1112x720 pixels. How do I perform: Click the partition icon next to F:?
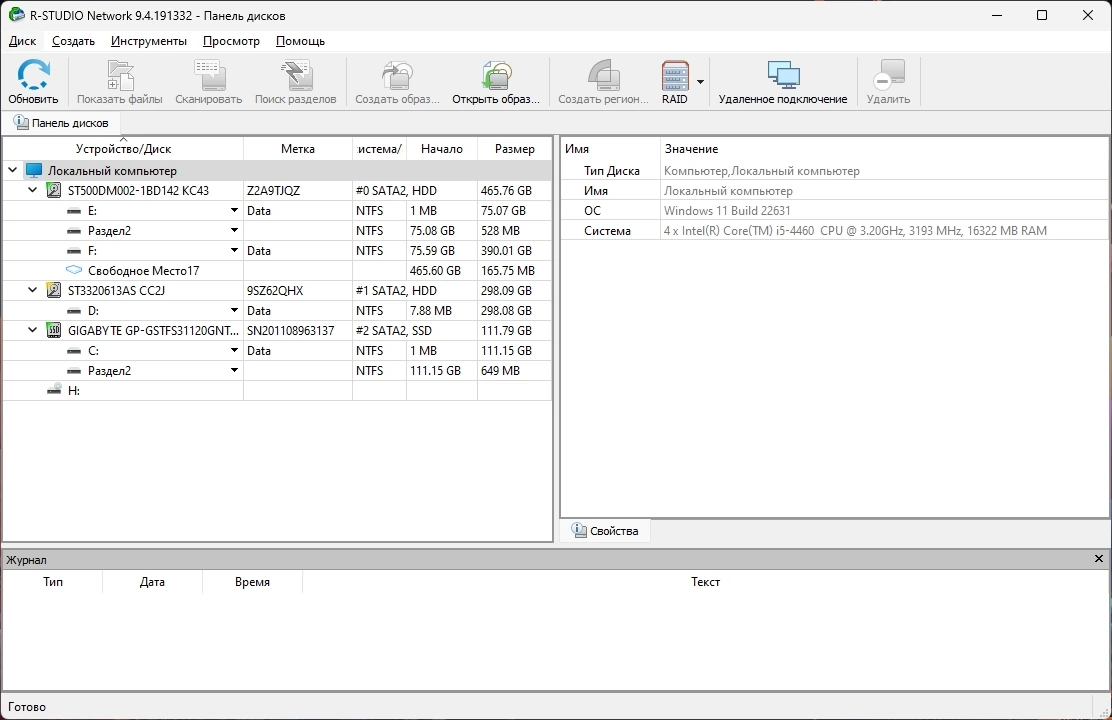74,250
